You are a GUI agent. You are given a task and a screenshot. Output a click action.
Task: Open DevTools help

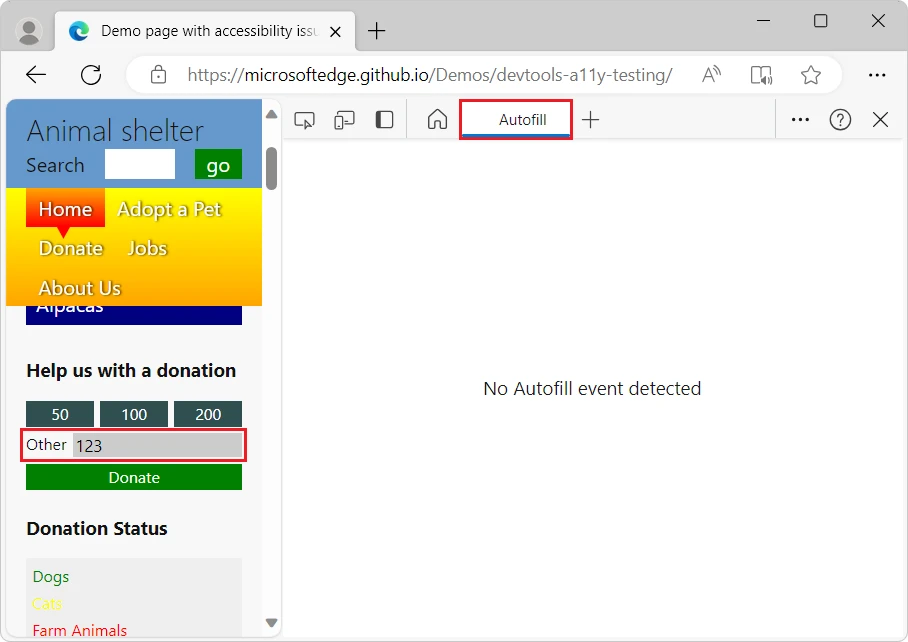coord(840,120)
